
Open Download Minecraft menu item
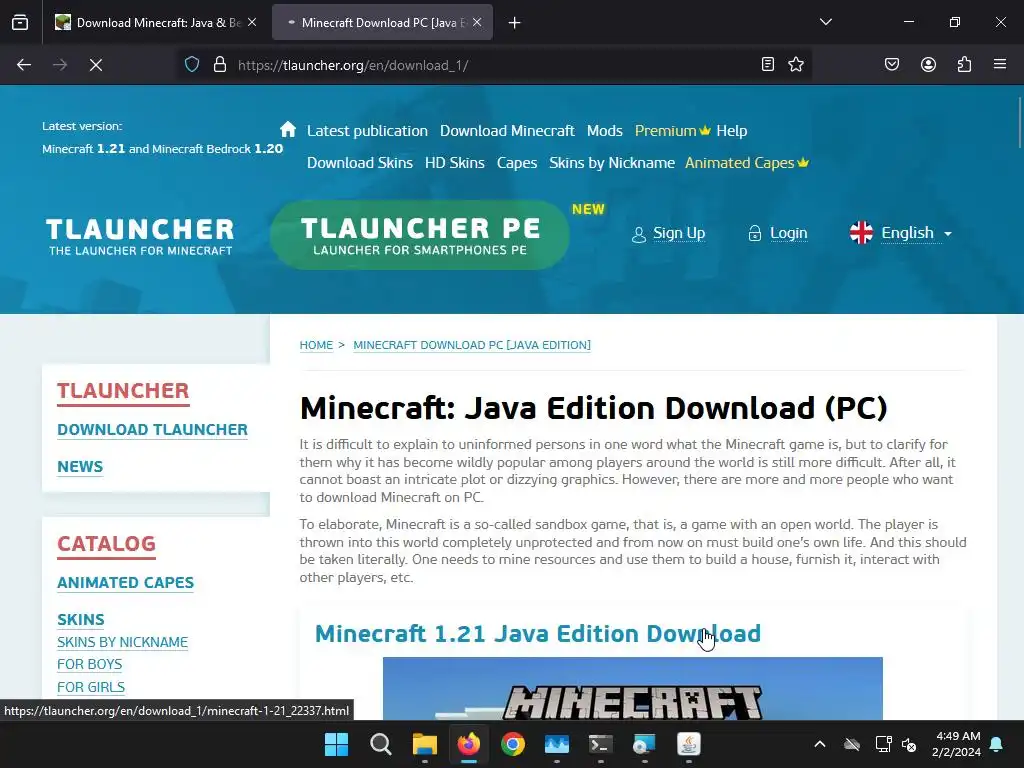coord(507,131)
